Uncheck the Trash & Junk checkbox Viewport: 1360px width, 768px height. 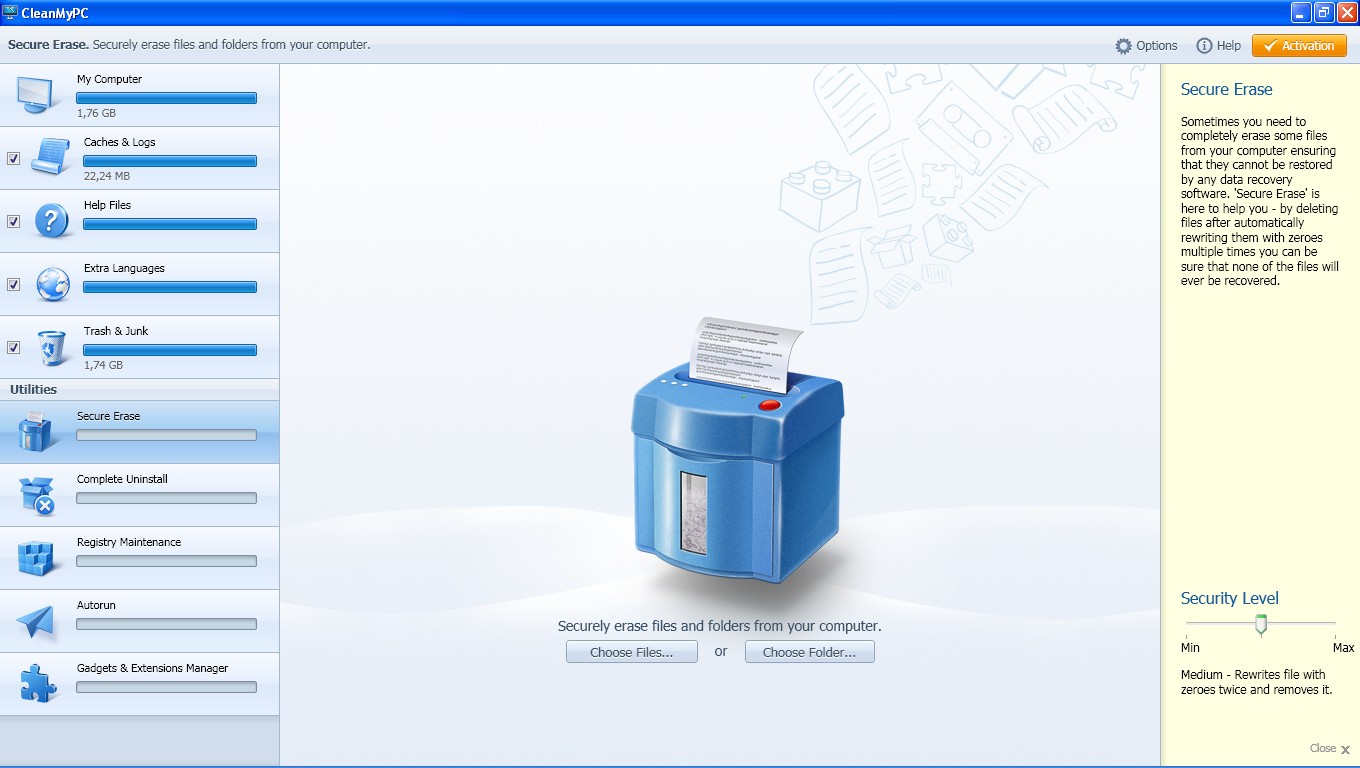click(x=13, y=347)
